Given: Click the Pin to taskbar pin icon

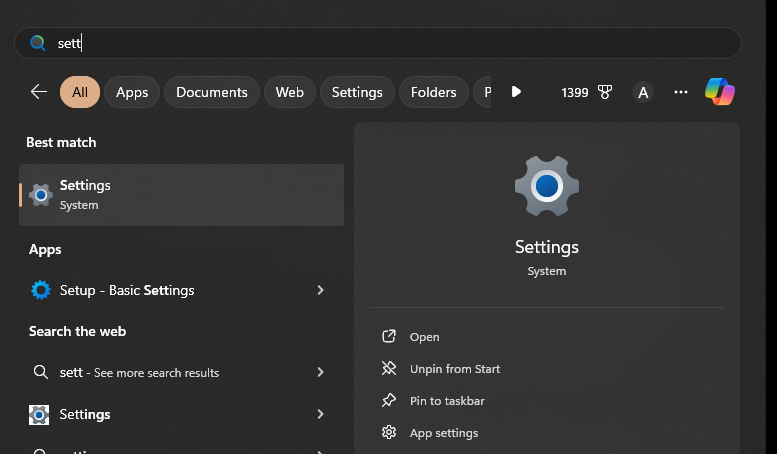Looking at the screenshot, I should pyautogui.click(x=389, y=400).
